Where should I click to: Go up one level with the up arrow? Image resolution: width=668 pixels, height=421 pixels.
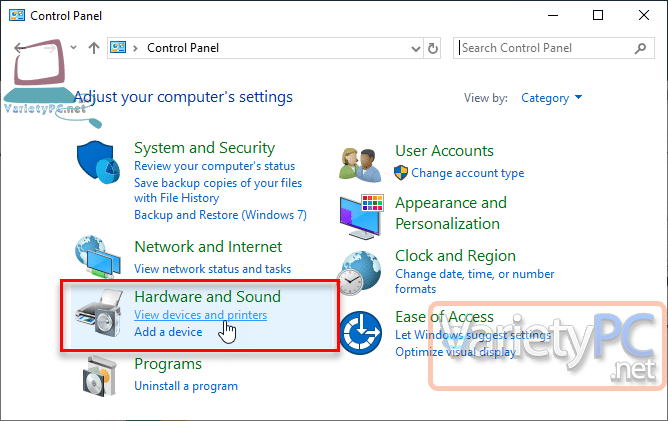(x=94, y=48)
